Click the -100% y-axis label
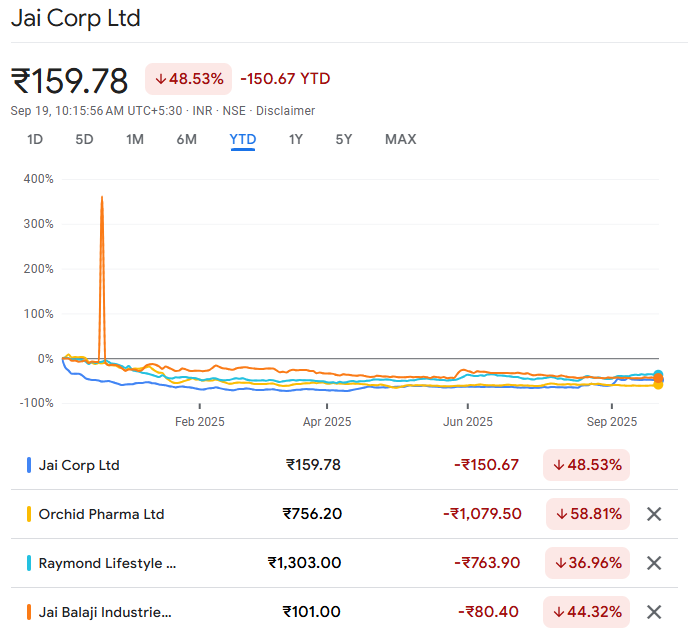Image resolution: width=688 pixels, height=633 pixels. [36, 403]
